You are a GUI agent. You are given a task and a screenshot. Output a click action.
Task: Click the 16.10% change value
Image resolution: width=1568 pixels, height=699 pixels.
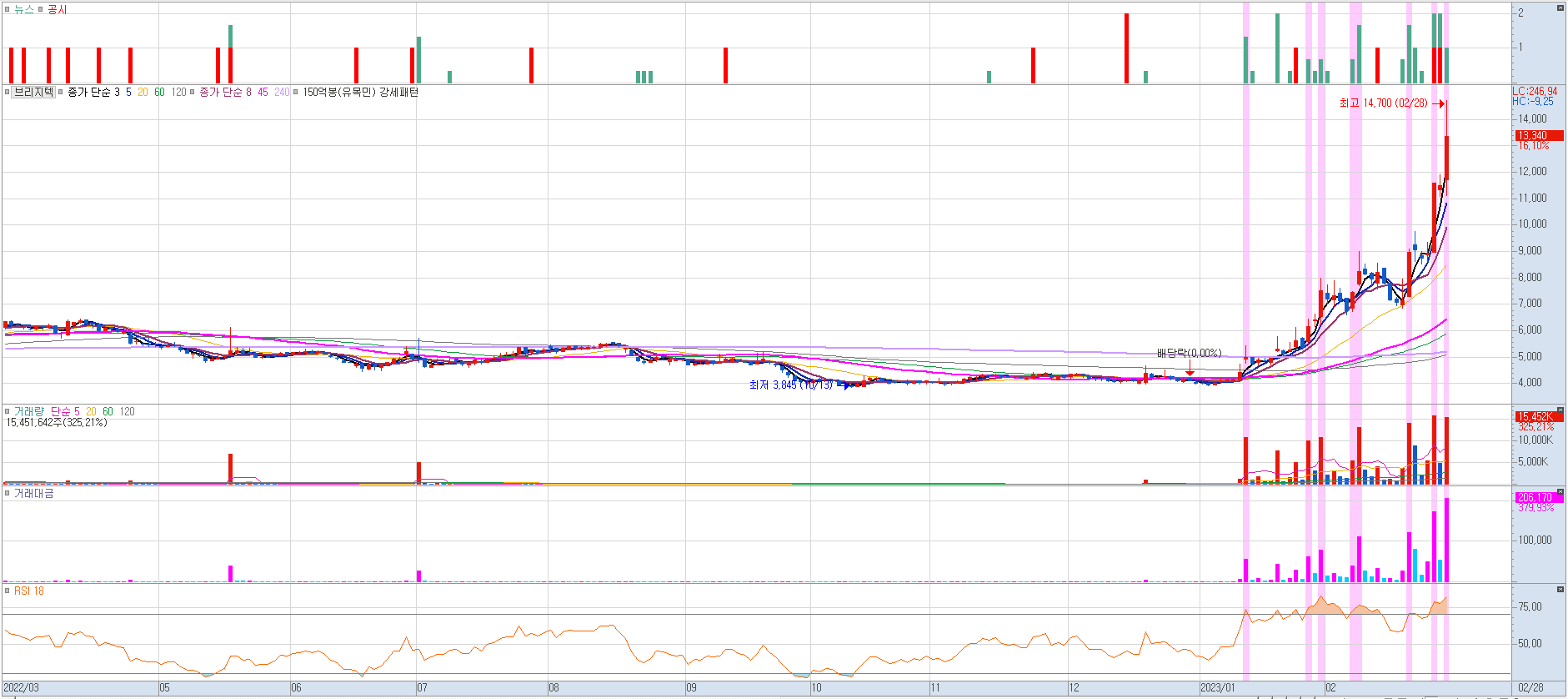click(1534, 146)
